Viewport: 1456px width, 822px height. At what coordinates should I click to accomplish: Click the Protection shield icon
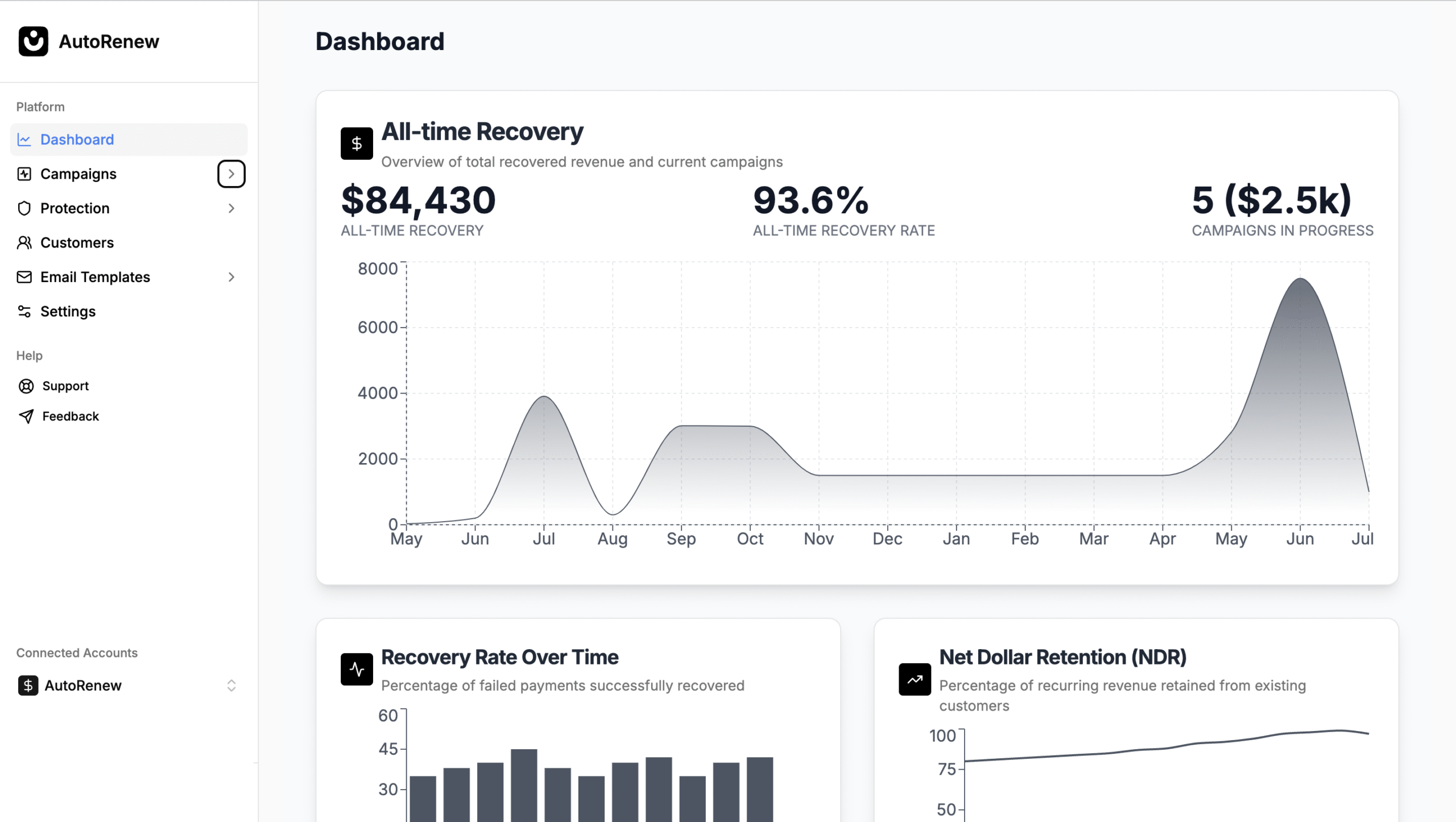pos(24,208)
